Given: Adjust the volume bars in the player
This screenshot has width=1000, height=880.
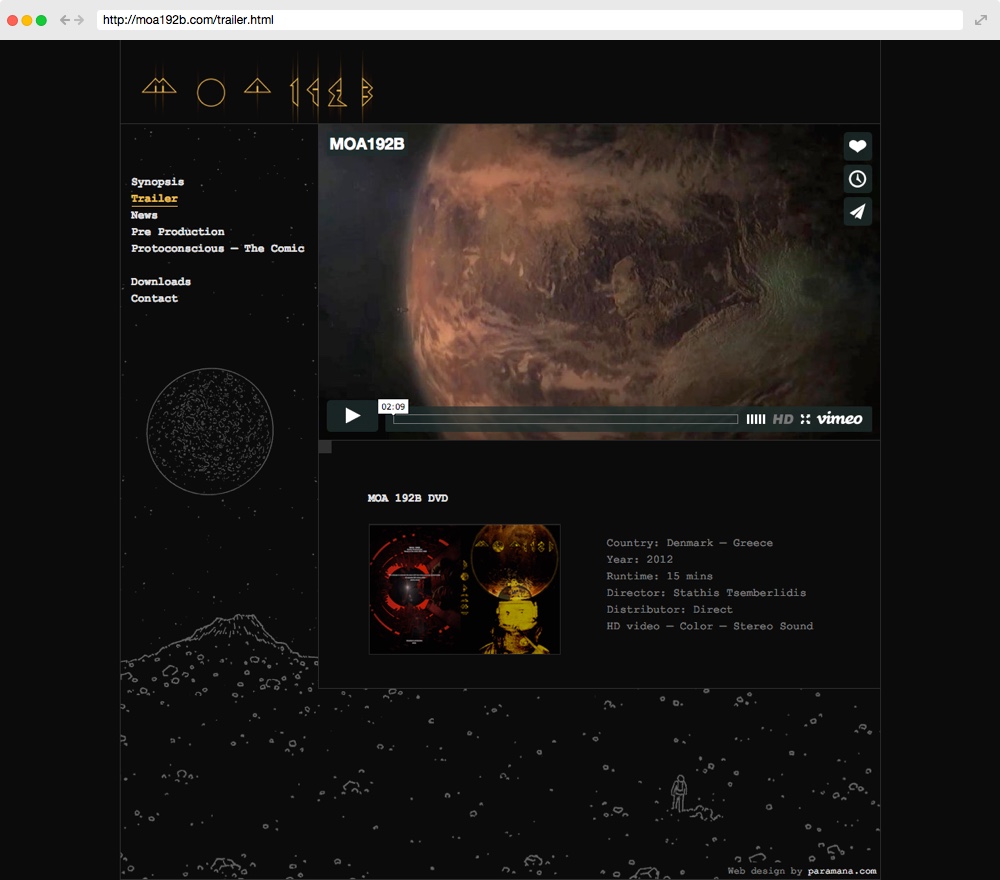Looking at the screenshot, I should (x=756, y=419).
